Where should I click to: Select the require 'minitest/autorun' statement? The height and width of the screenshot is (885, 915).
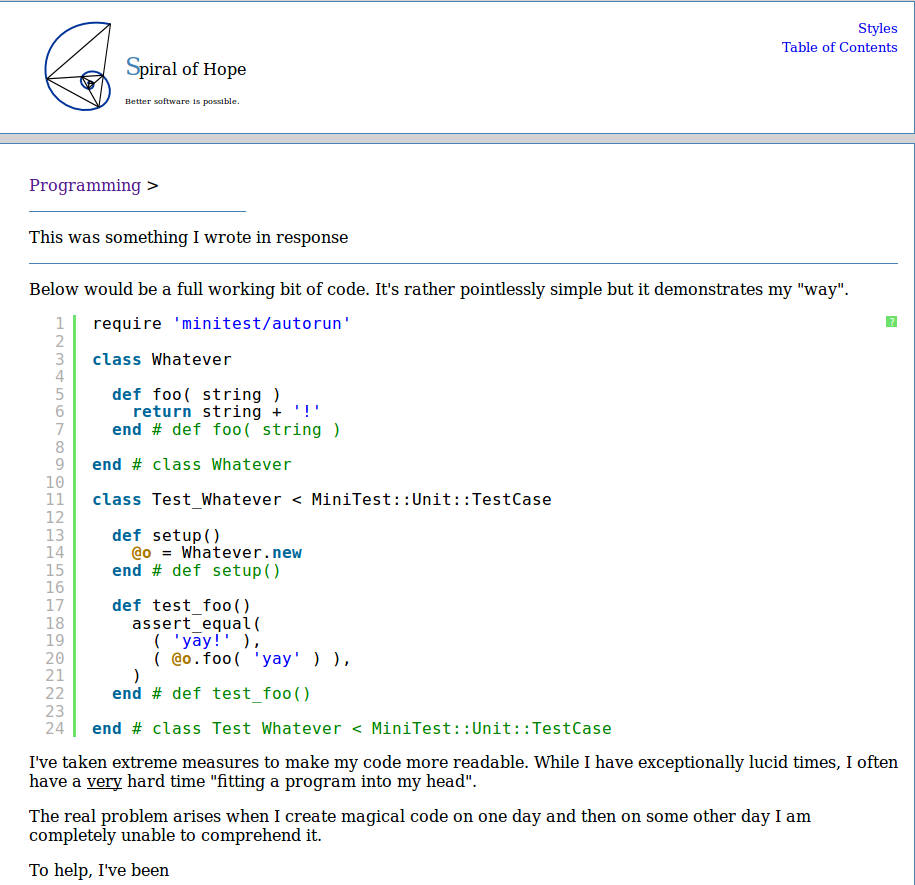[220, 323]
